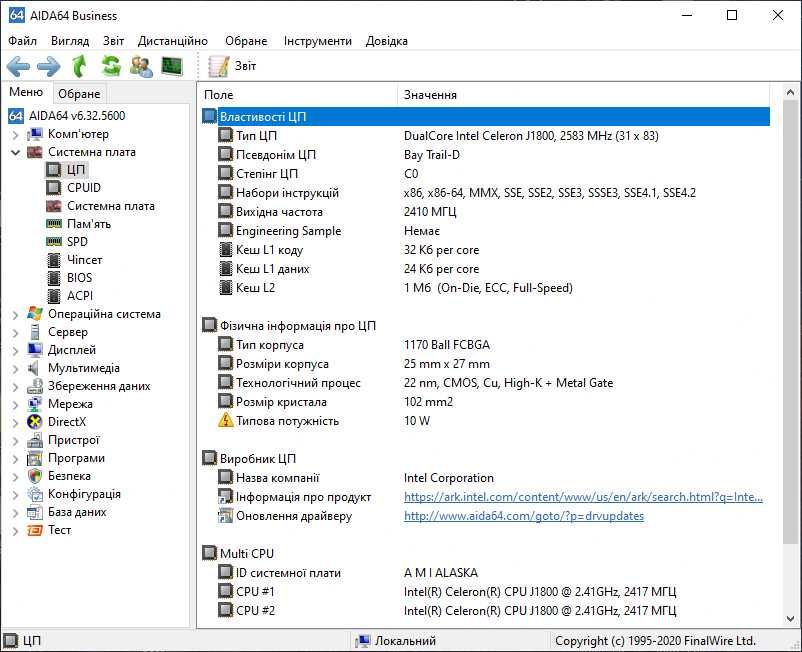Screen dimensions: 802x652
Task: Click the Тест benchmark icon
Action: point(35,530)
